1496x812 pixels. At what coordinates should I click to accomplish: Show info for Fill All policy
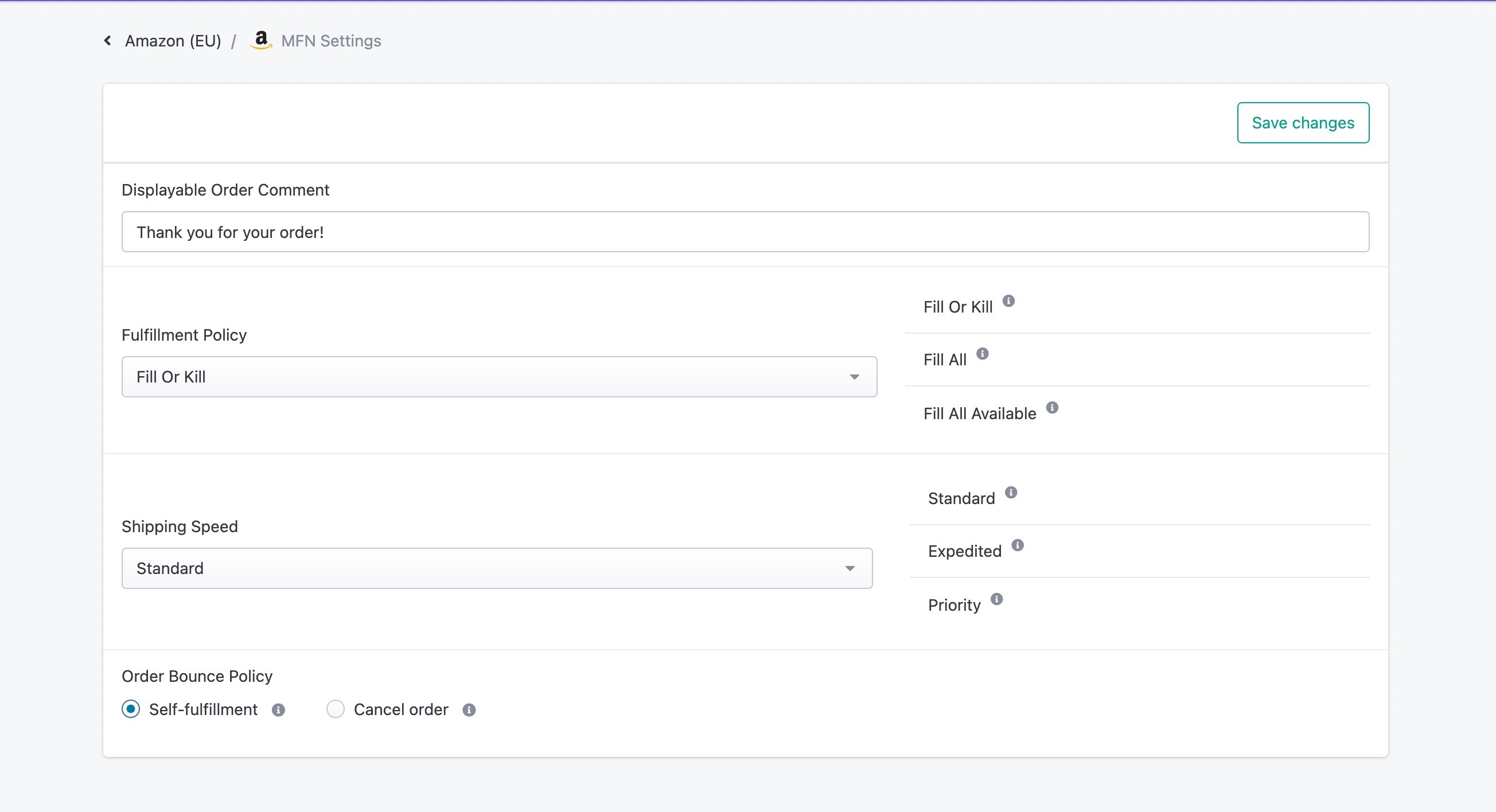(x=982, y=353)
